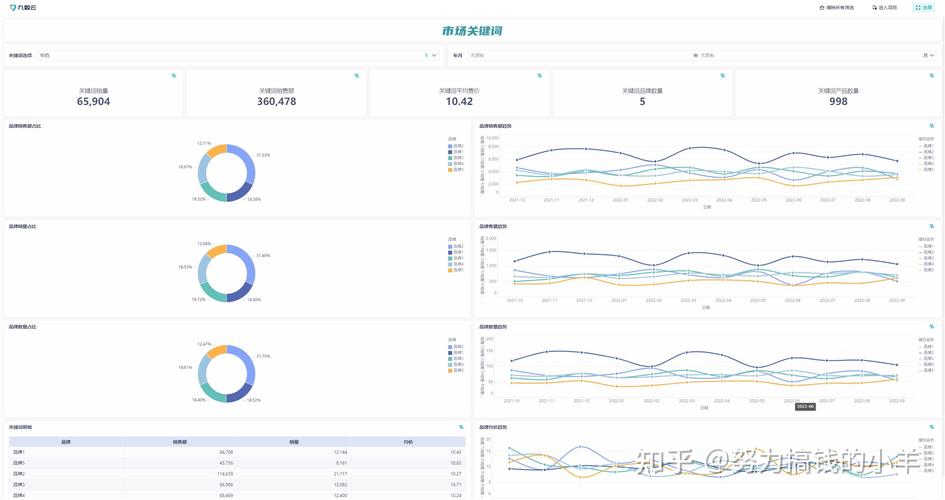Sort table by 均价 column header
This screenshot has width=945, height=500.
click(x=408, y=441)
